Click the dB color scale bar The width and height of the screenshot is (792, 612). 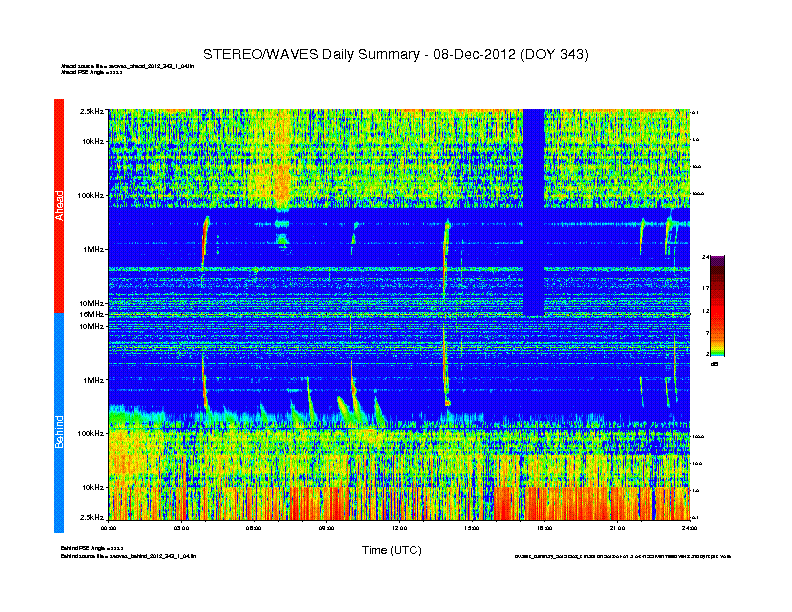click(717, 306)
